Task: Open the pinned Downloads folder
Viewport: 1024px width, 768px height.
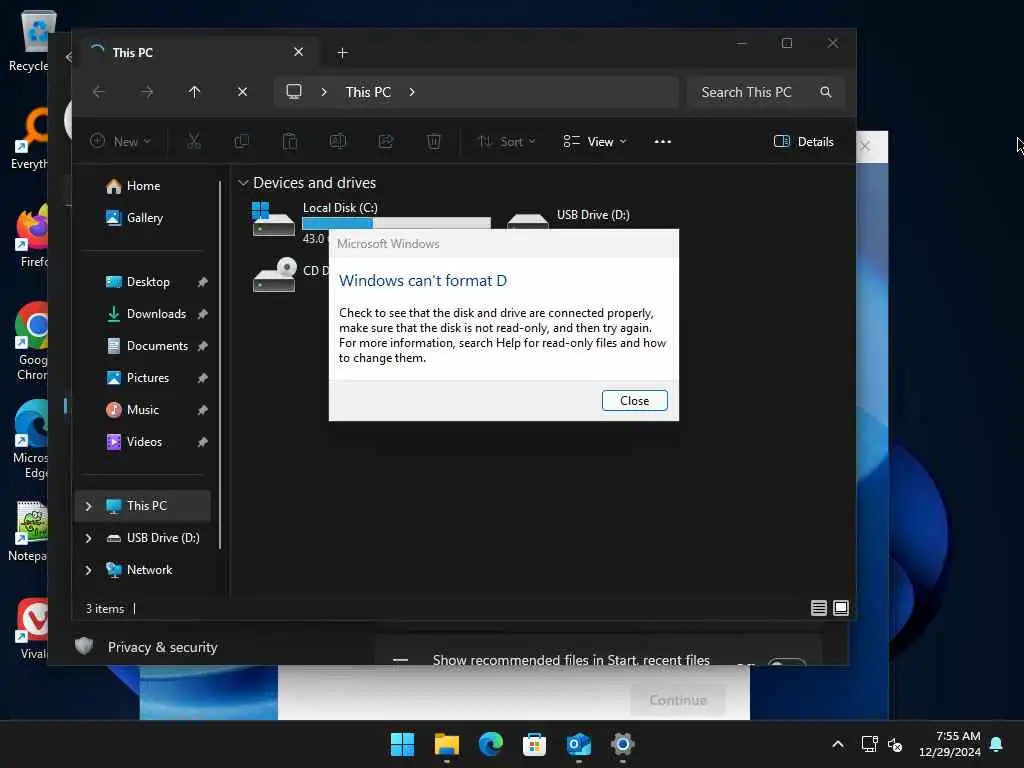Action: pyautogui.click(x=146, y=313)
